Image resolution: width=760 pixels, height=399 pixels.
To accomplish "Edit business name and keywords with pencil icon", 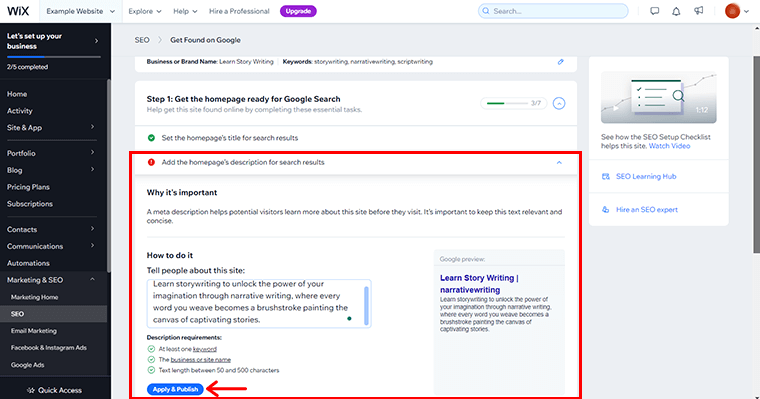I will tap(561, 62).
